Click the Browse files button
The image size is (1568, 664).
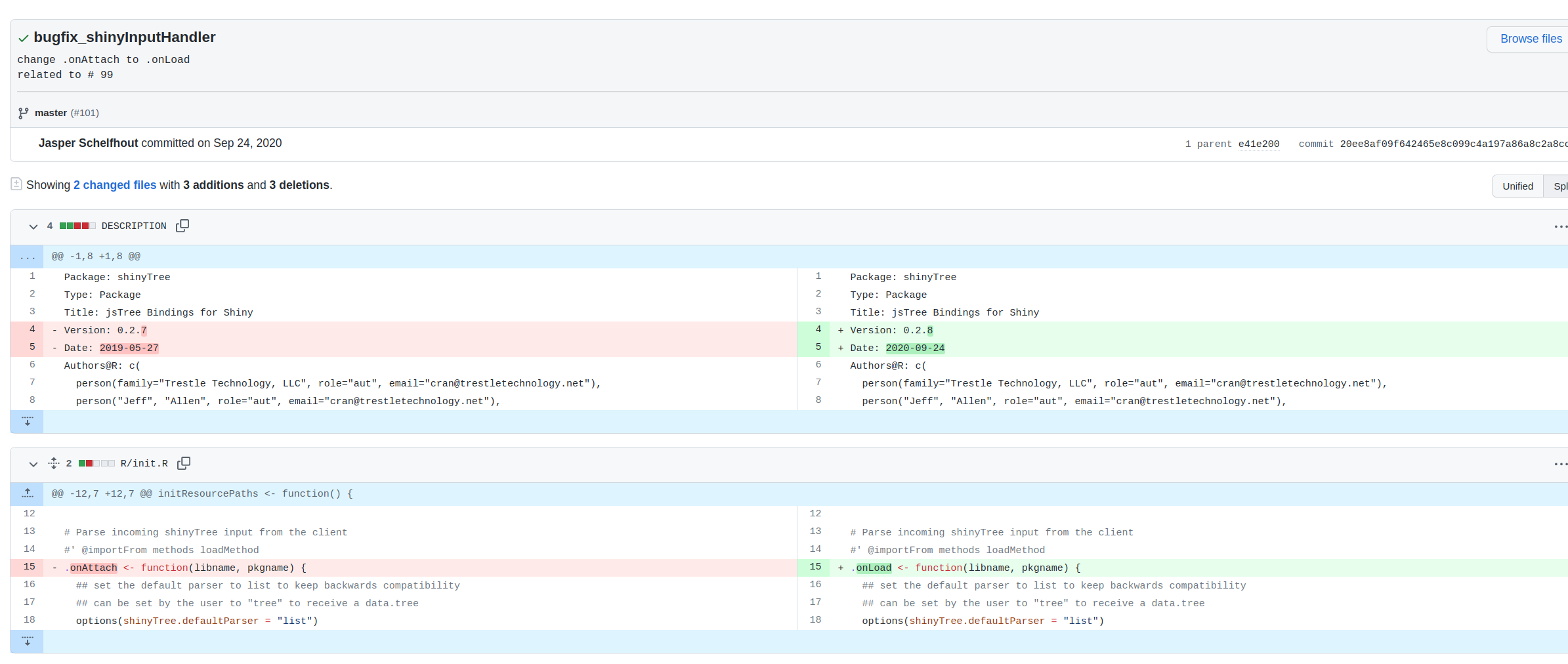1531,39
